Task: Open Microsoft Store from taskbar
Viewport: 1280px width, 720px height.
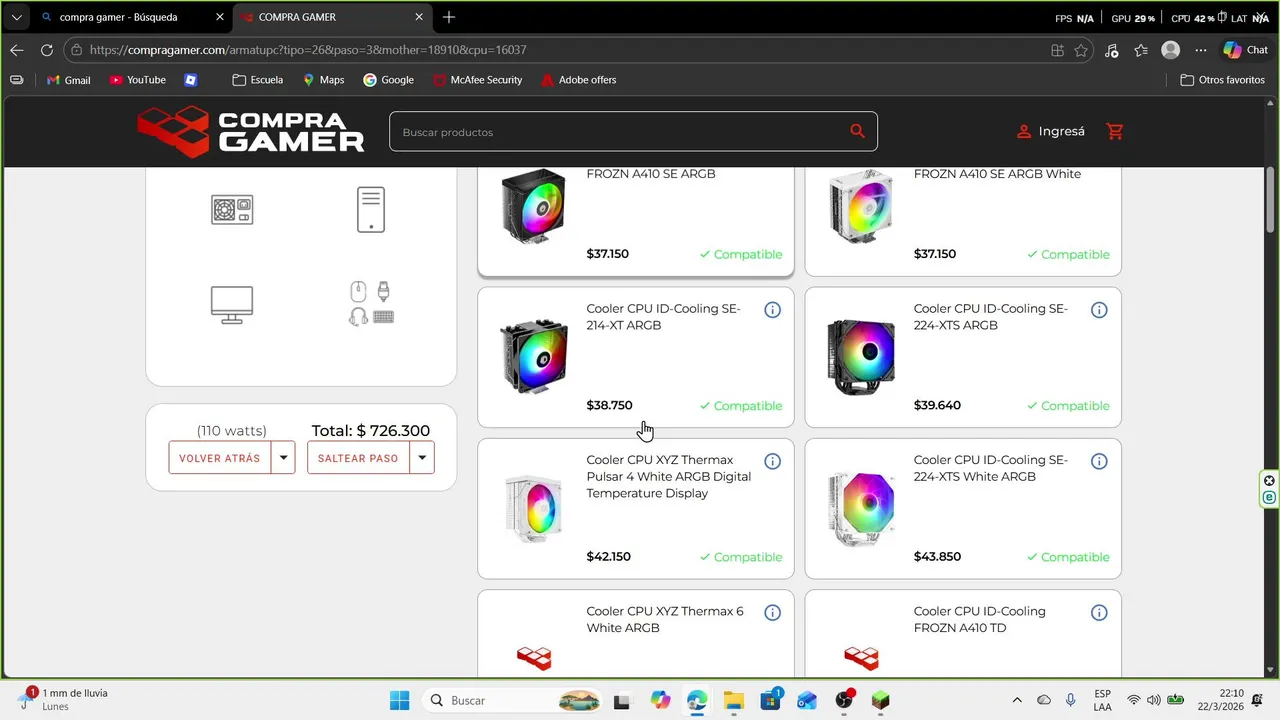Action: [x=771, y=700]
